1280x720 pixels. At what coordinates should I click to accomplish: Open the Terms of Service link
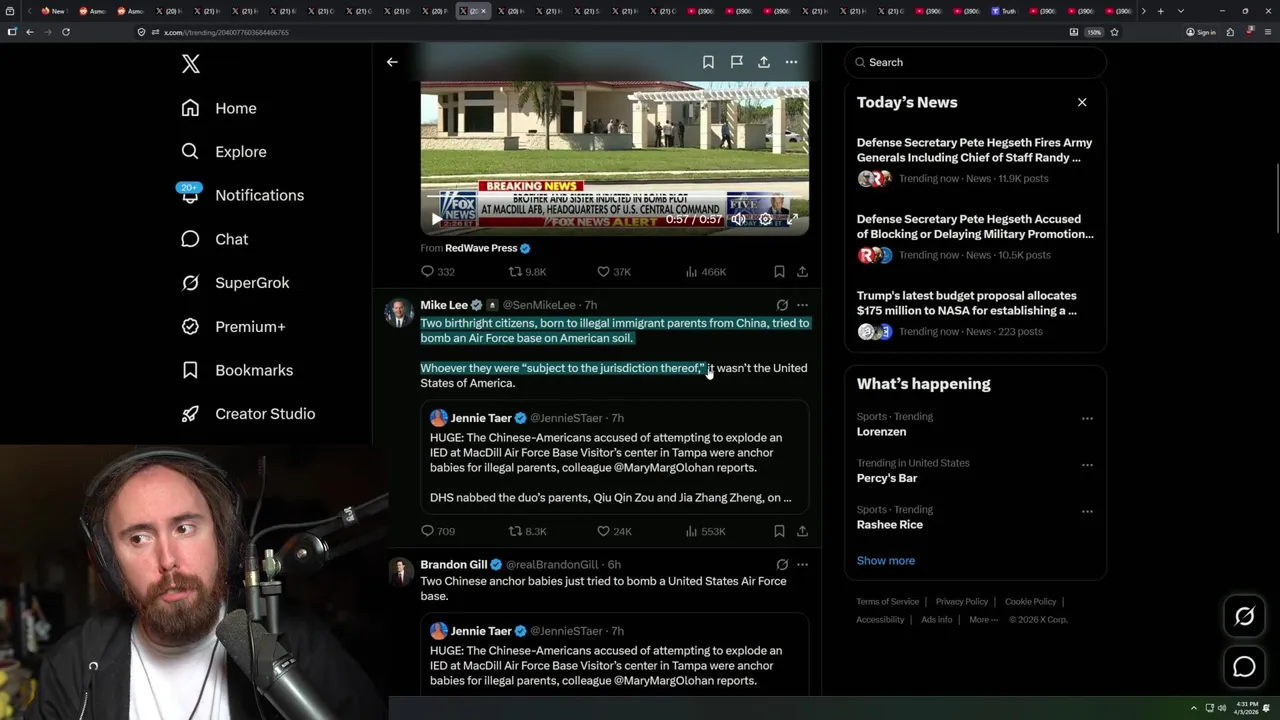tap(887, 602)
